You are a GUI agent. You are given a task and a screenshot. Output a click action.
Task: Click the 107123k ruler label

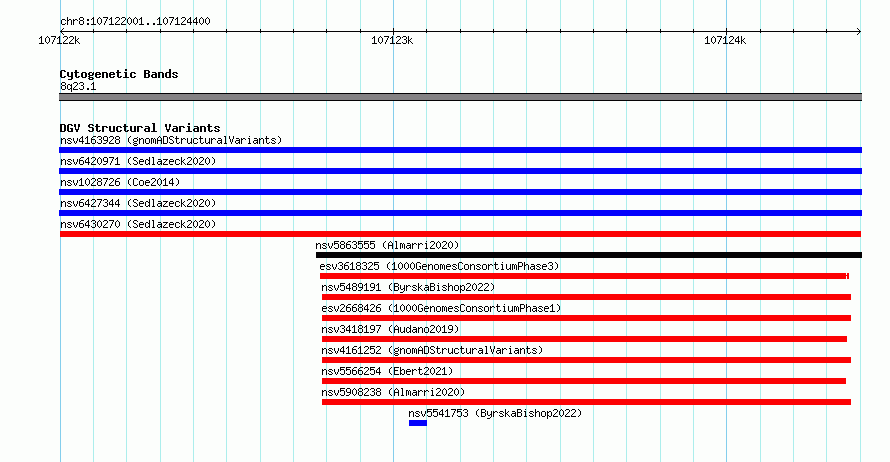[392, 40]
